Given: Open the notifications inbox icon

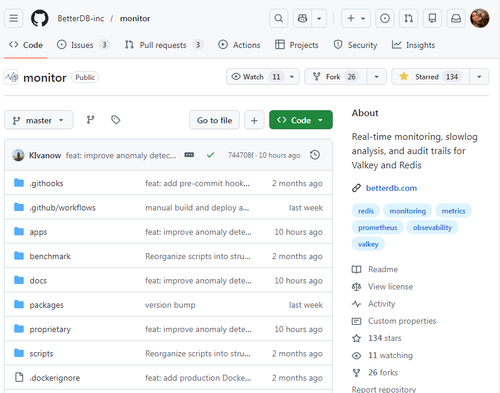Looking at the screenshot, I should [x=456, y=18].
